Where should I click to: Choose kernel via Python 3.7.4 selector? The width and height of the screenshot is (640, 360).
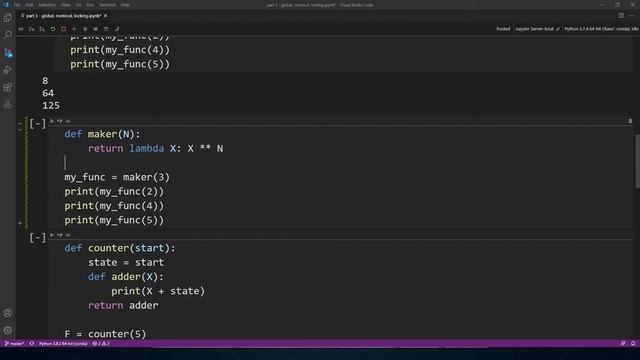[601, 29]
